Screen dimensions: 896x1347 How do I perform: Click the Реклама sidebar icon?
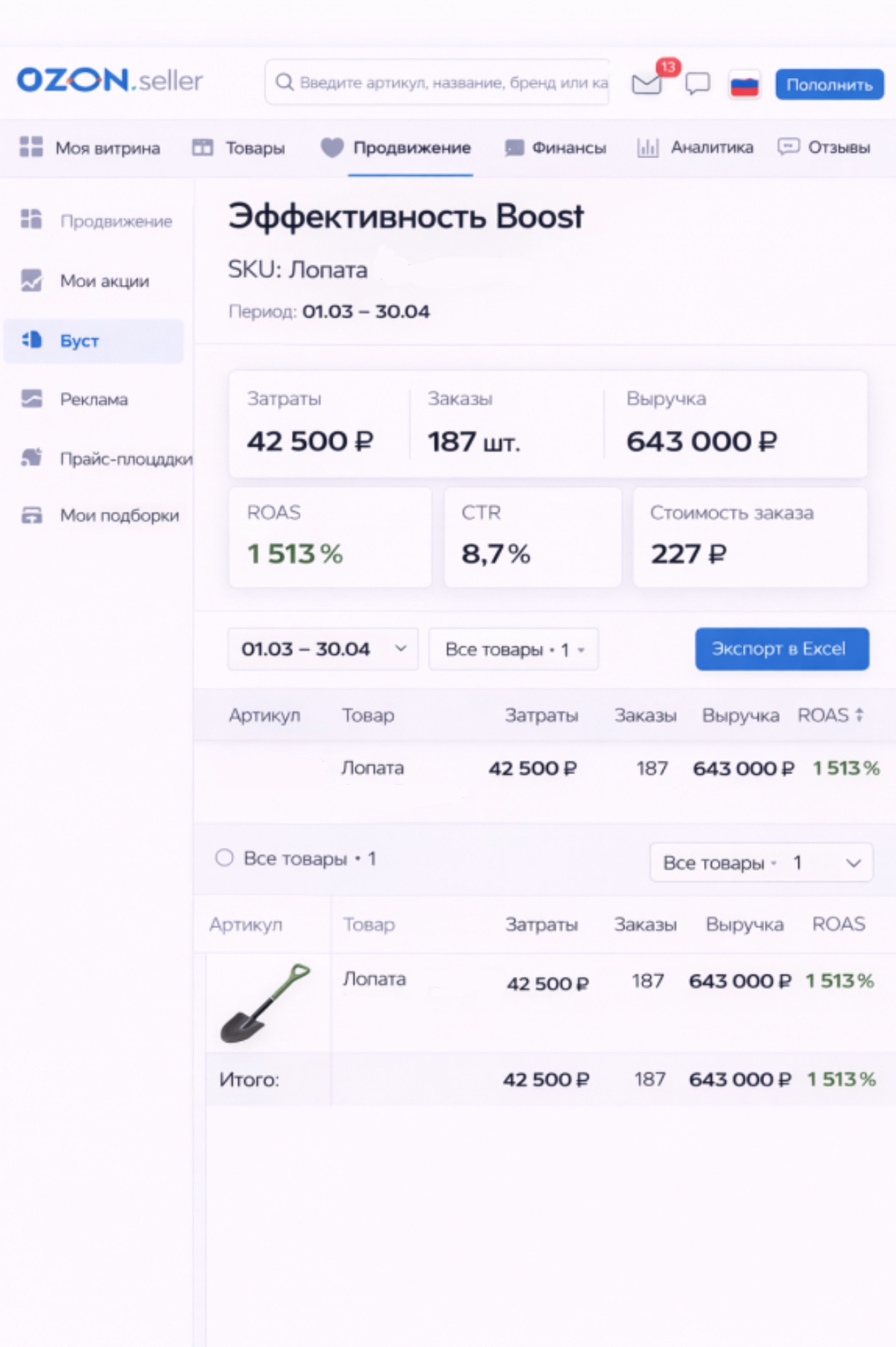pyautogui.click(x=32, y=399)
